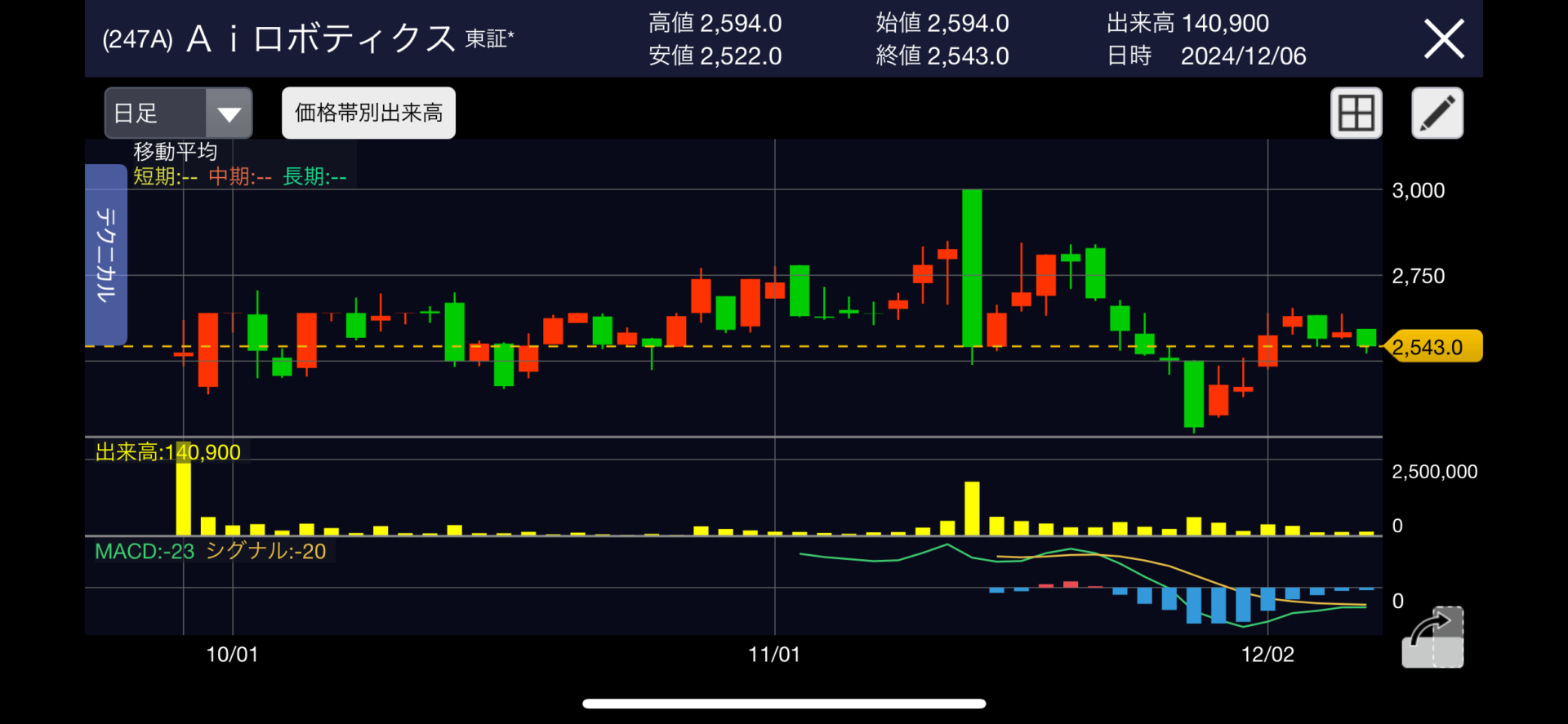Tap the 10/01 date axis label
The height and width of the screenshot is (724, 1568).
(x=232, y=655)
